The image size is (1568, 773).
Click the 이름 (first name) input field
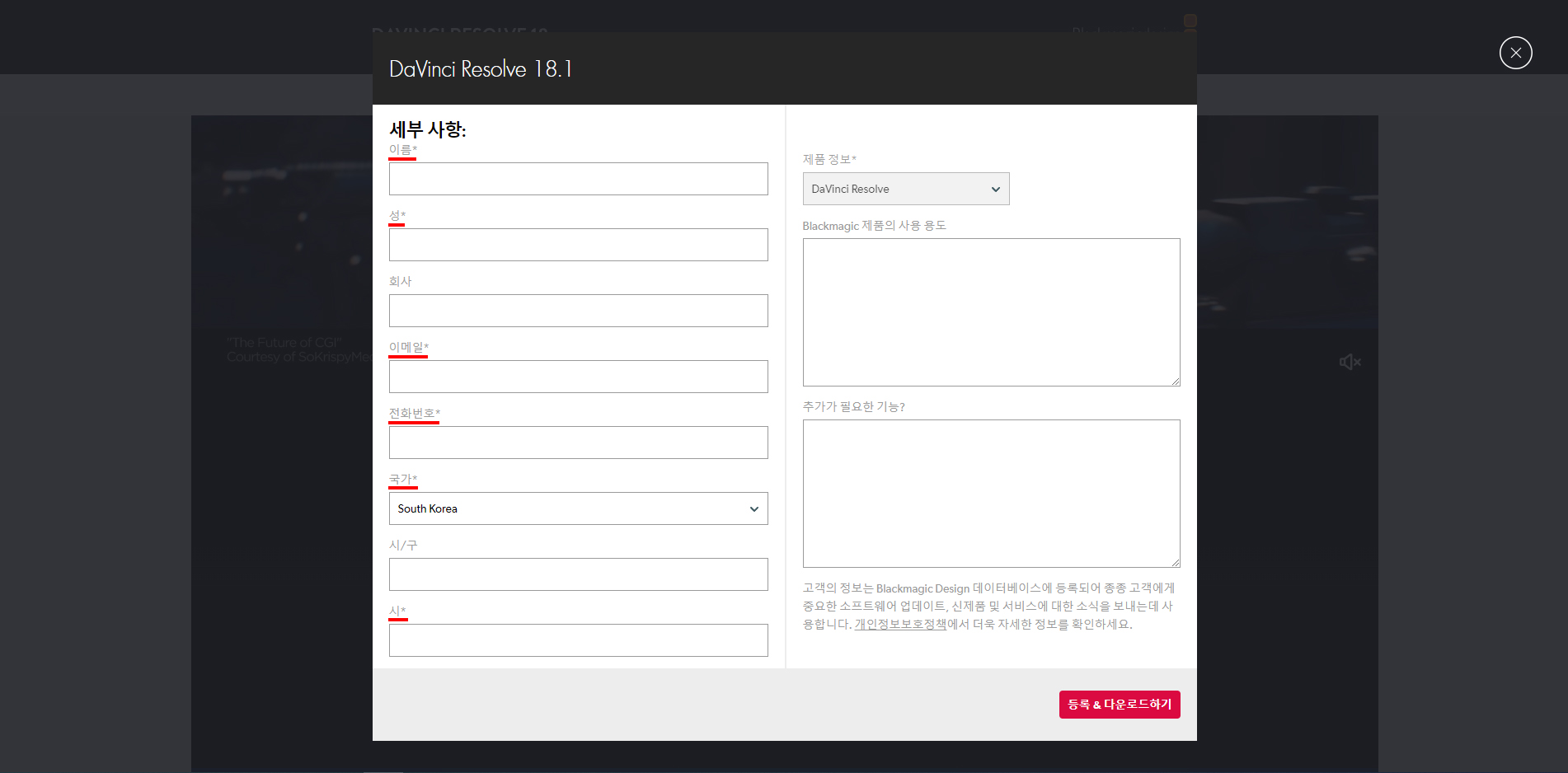coord(578,179)
